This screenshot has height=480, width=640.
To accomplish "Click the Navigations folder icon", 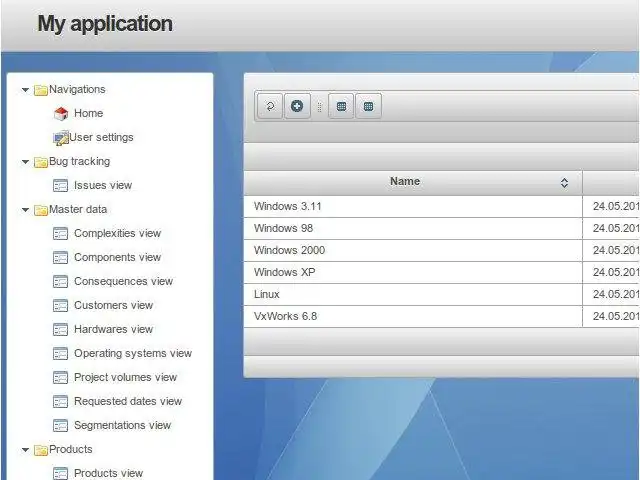I will click(x=41, y=90).
